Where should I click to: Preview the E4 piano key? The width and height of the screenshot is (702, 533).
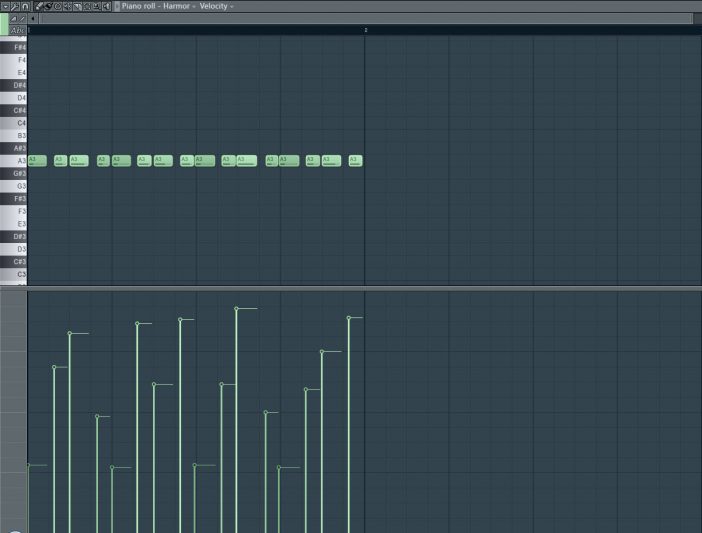(13, 72)
